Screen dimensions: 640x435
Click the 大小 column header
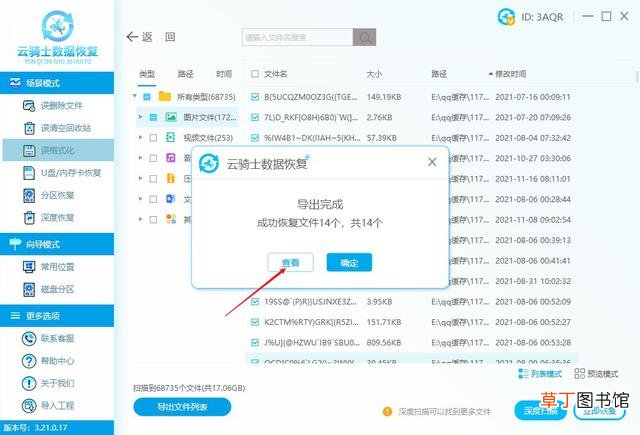pos(374,74)
